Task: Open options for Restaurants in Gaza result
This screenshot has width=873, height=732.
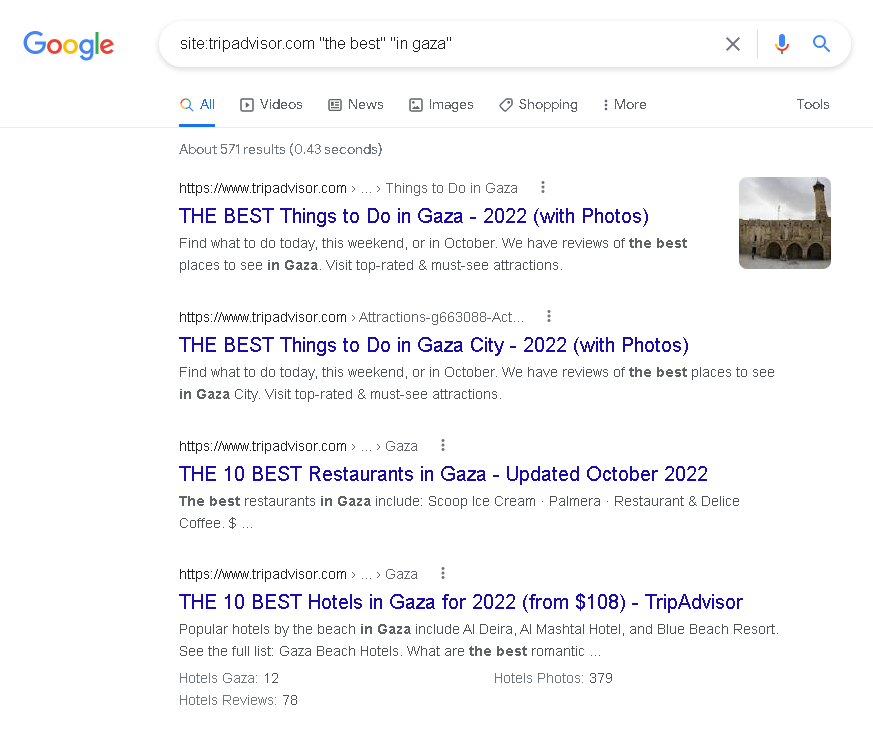Action: click(x=443, y=446)
